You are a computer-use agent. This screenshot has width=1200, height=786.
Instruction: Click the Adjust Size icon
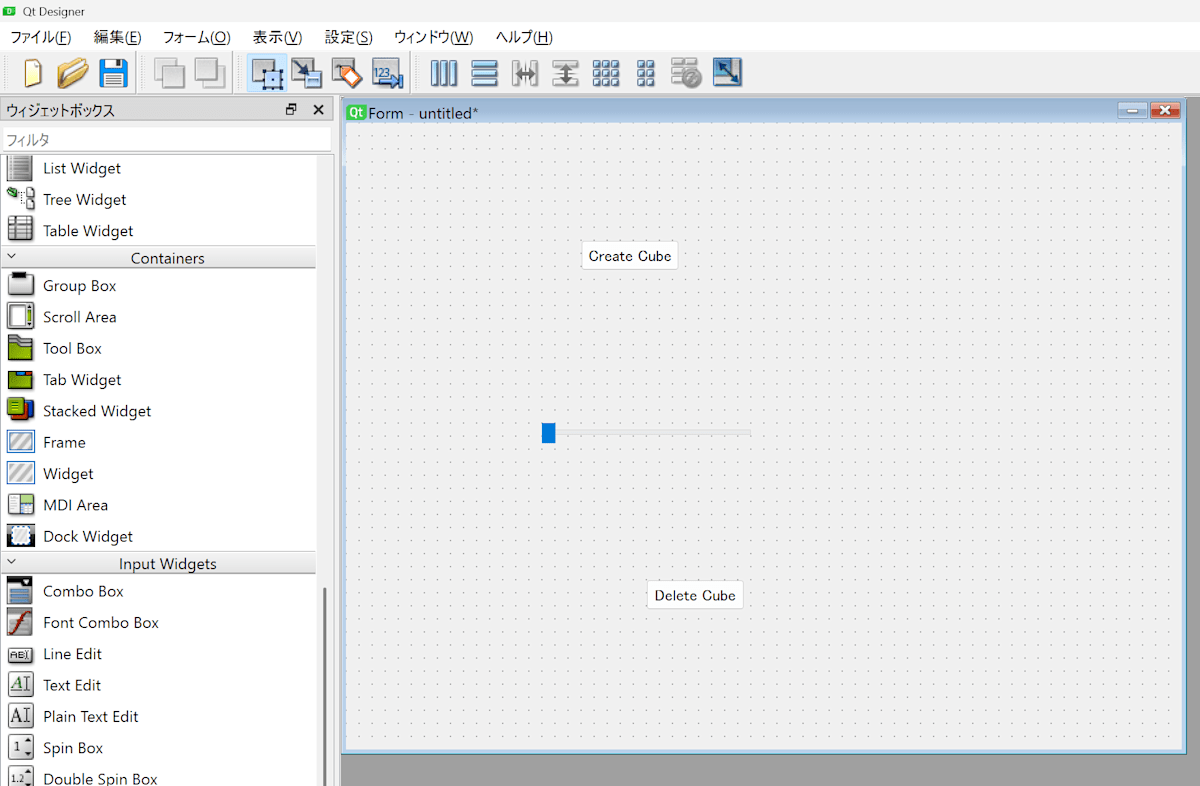727,73
